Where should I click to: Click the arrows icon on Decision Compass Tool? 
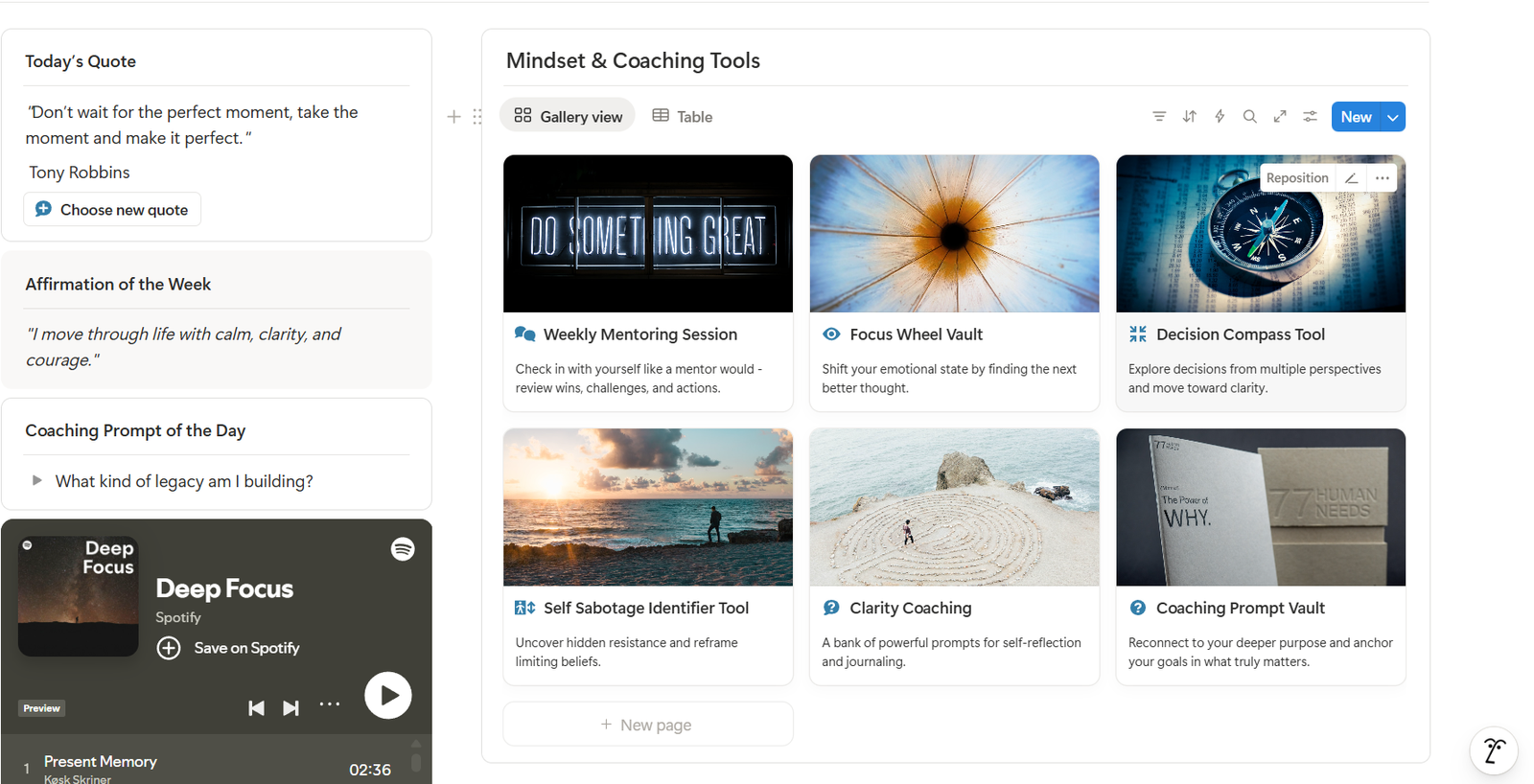click(1138, 334)
